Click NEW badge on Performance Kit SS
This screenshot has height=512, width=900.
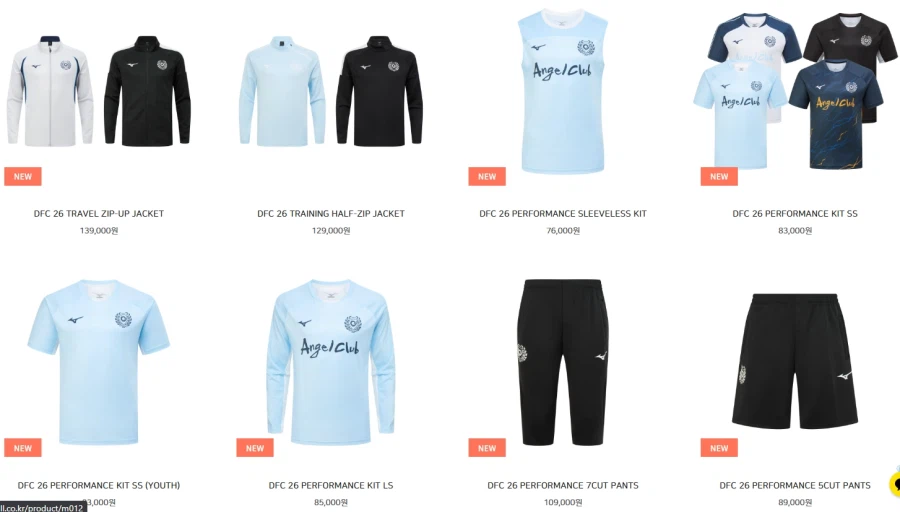(719, 177)
